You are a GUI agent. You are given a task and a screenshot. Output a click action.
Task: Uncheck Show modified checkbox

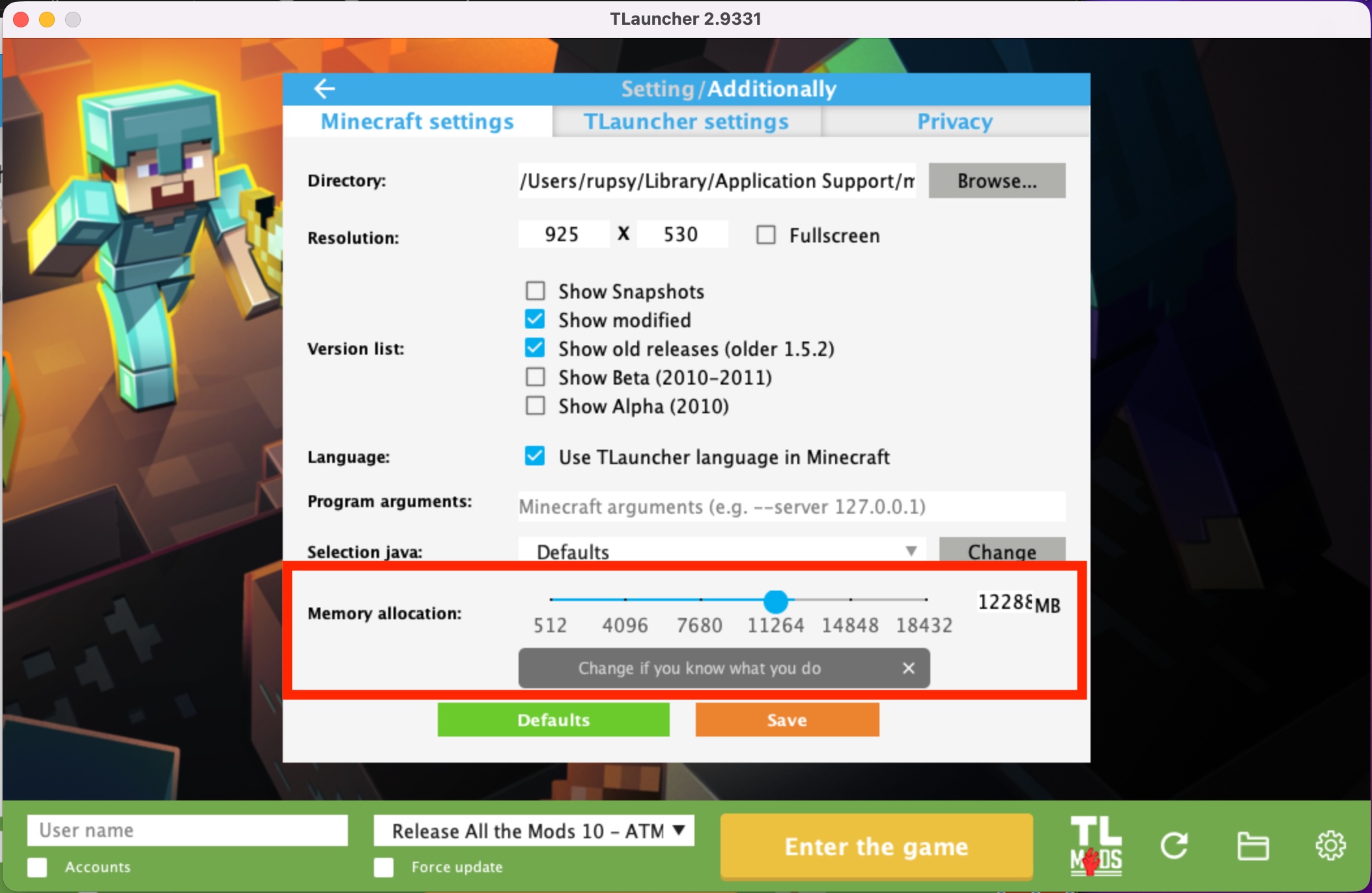pyautogui.click(x=536, y=319)
